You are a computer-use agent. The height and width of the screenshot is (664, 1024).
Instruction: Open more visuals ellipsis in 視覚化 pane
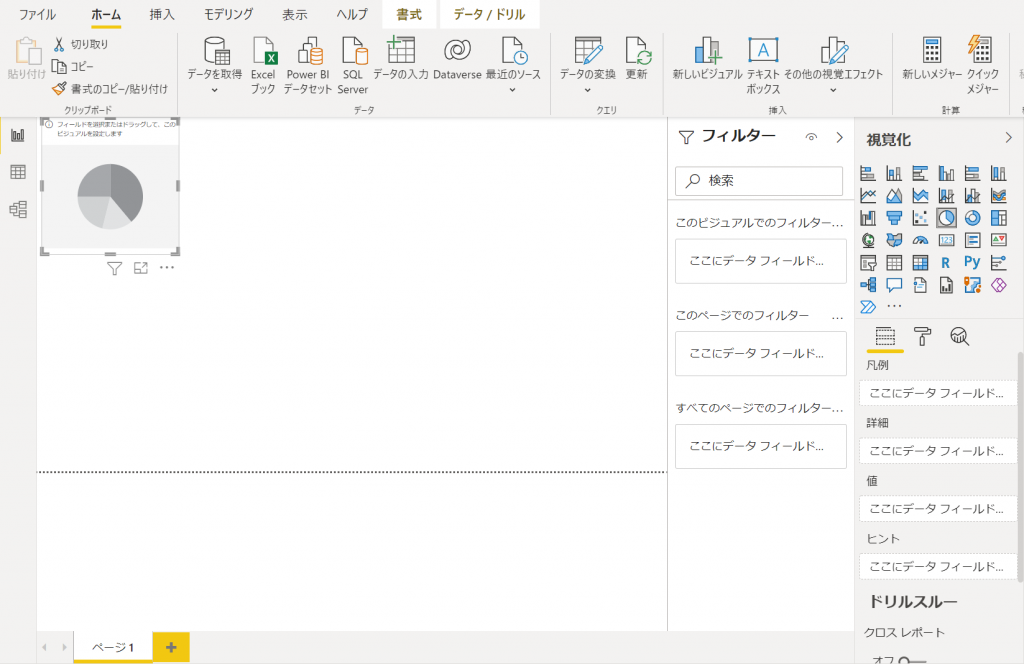(x=894, y=306)
